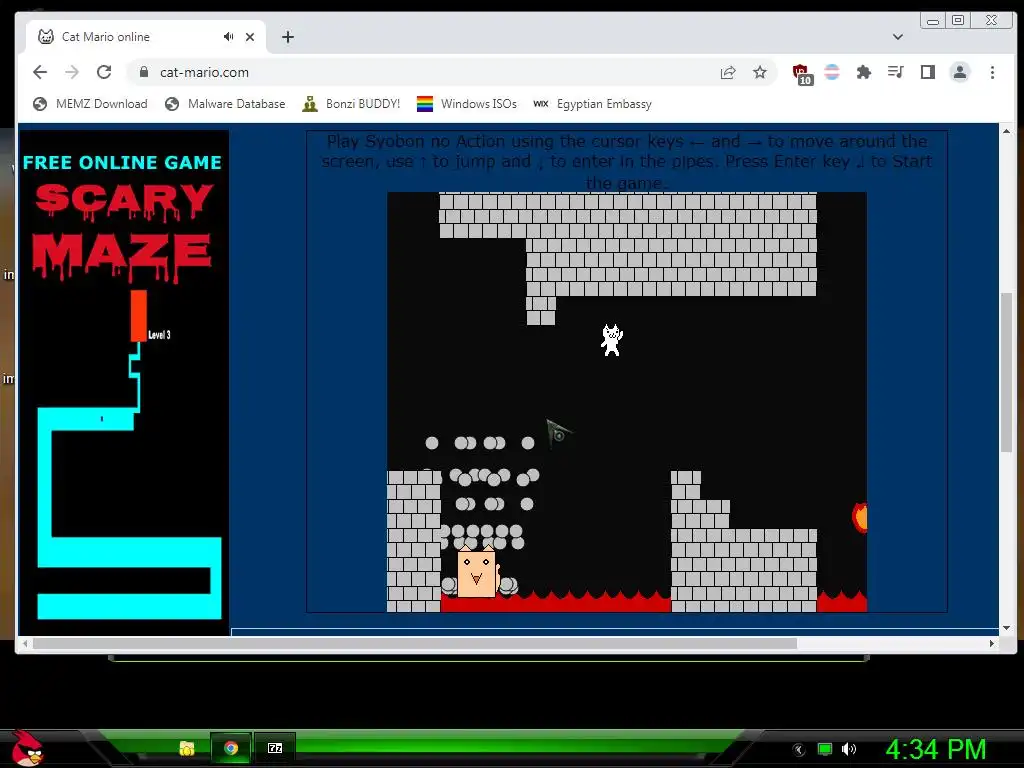Open the Egyptian Embassy bookmark
The image size is (1024, 768).
[x=592, y=104]
